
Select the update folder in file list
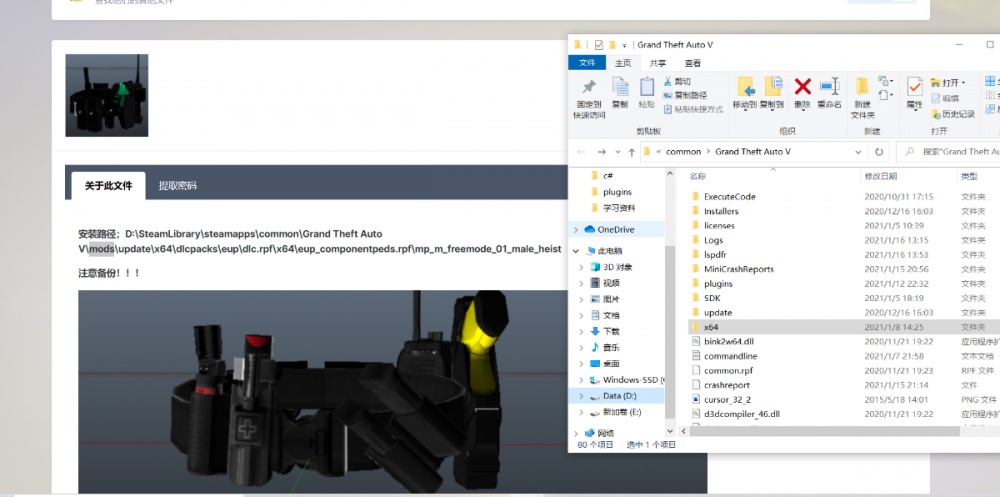pos(718,313)
